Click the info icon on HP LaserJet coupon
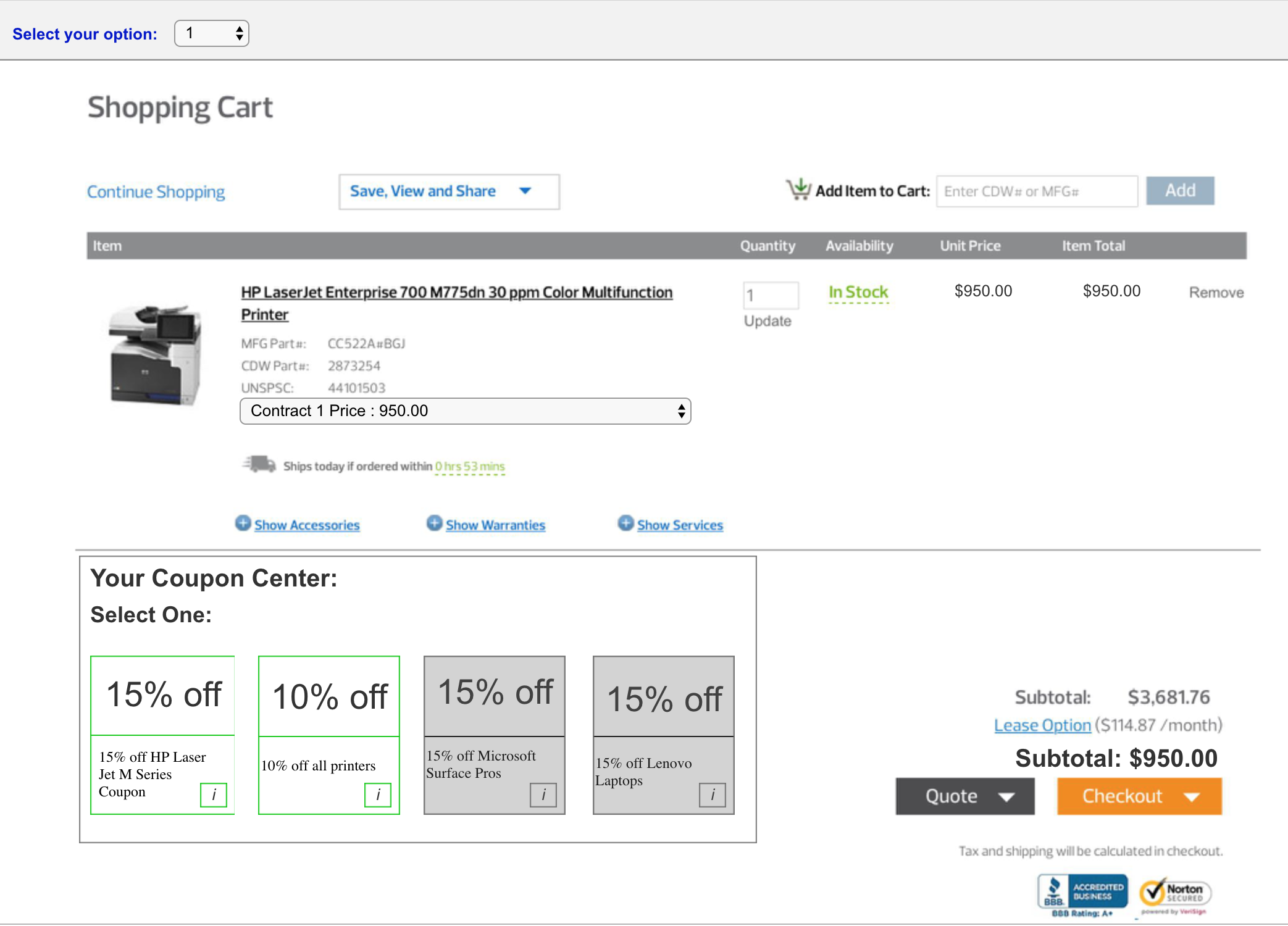1288x926 pixels. pos(214,795)
